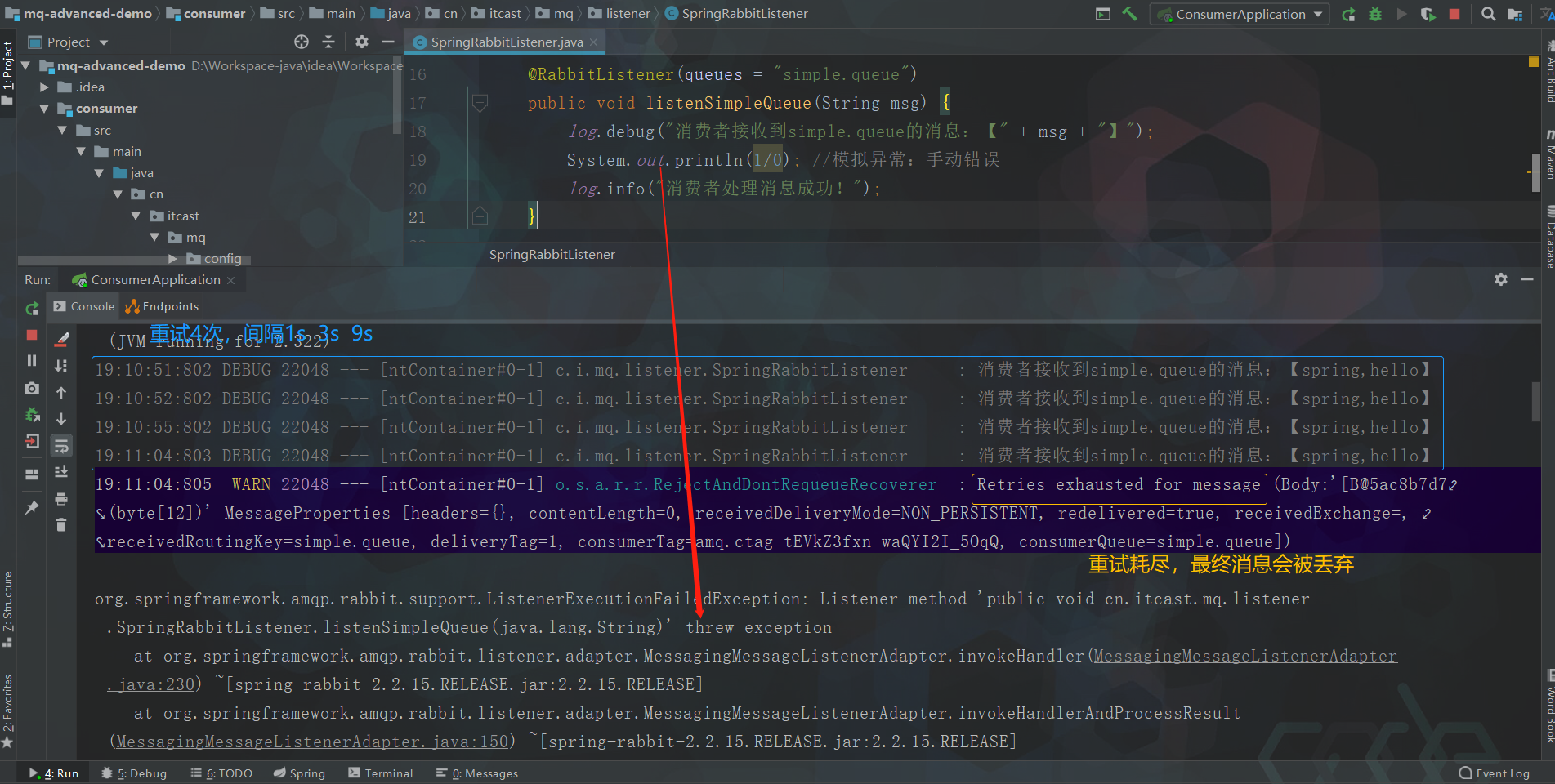Screen dimensions: 1555x784
Task: Follow the MessagingMessageListenerAdapter link after invokeHandler
Action: (1245, 656)
